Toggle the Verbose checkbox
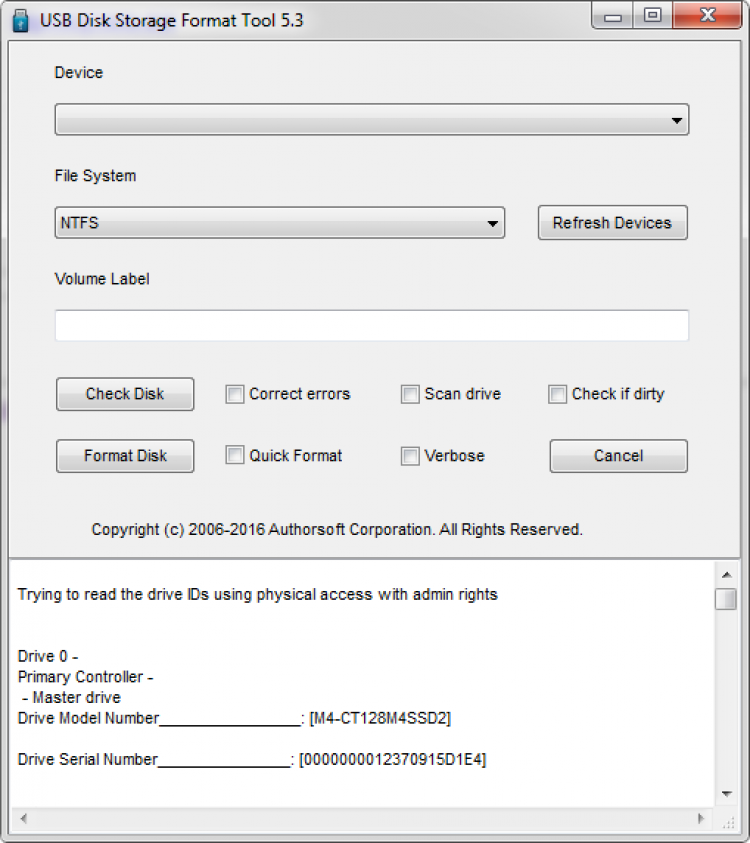Screen dimensions: 750x843 click(x=410, y=456)
